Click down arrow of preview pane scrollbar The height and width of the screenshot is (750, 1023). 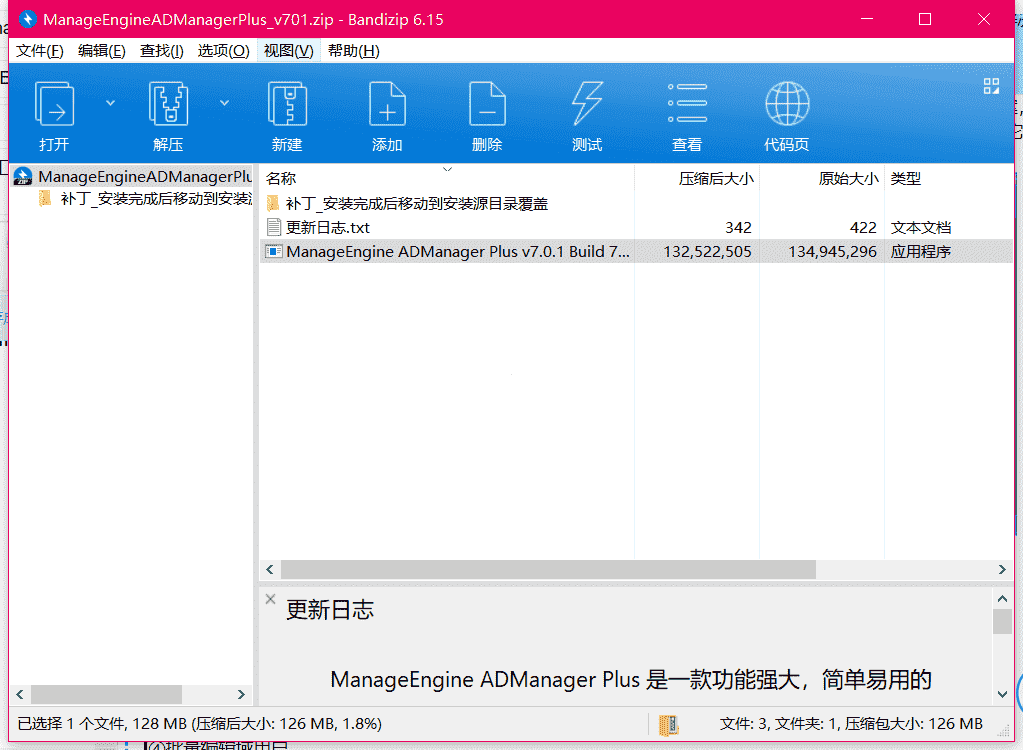(1002, 695)
